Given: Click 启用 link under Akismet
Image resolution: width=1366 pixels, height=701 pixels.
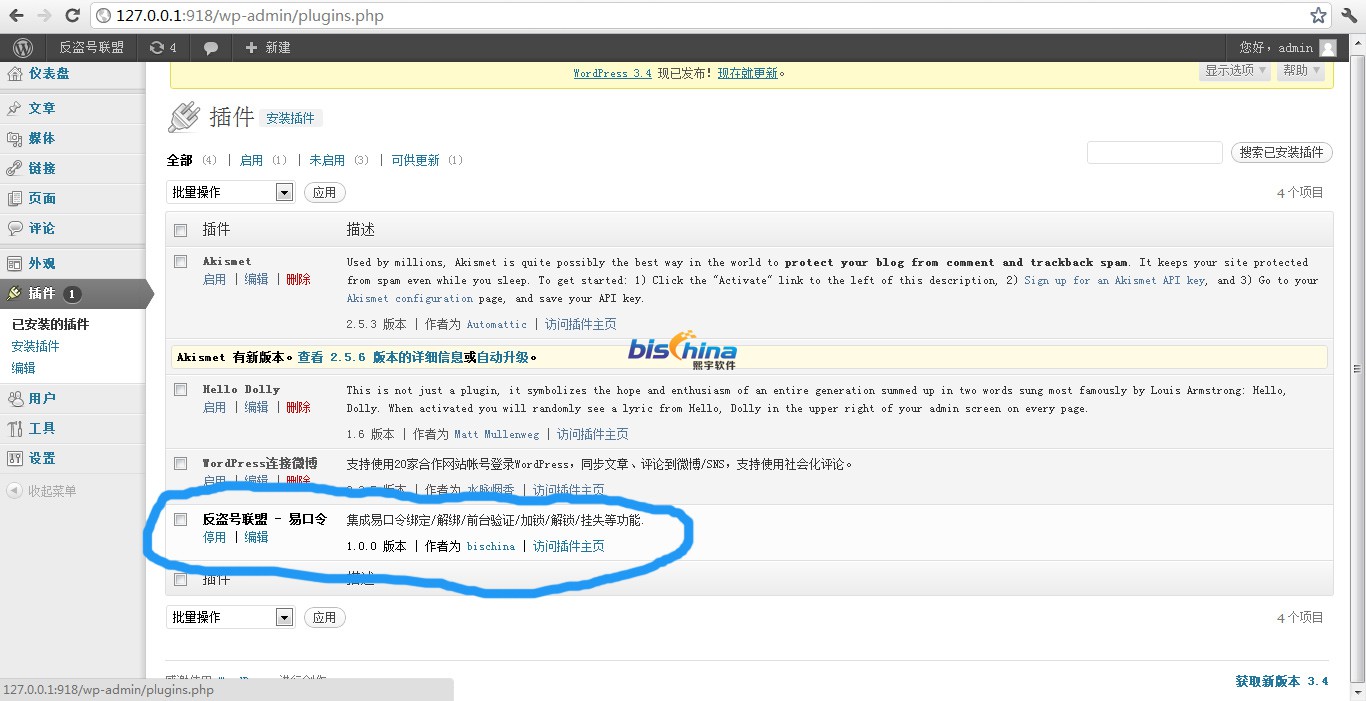Looking at the screenshot, I should [215, 279].
